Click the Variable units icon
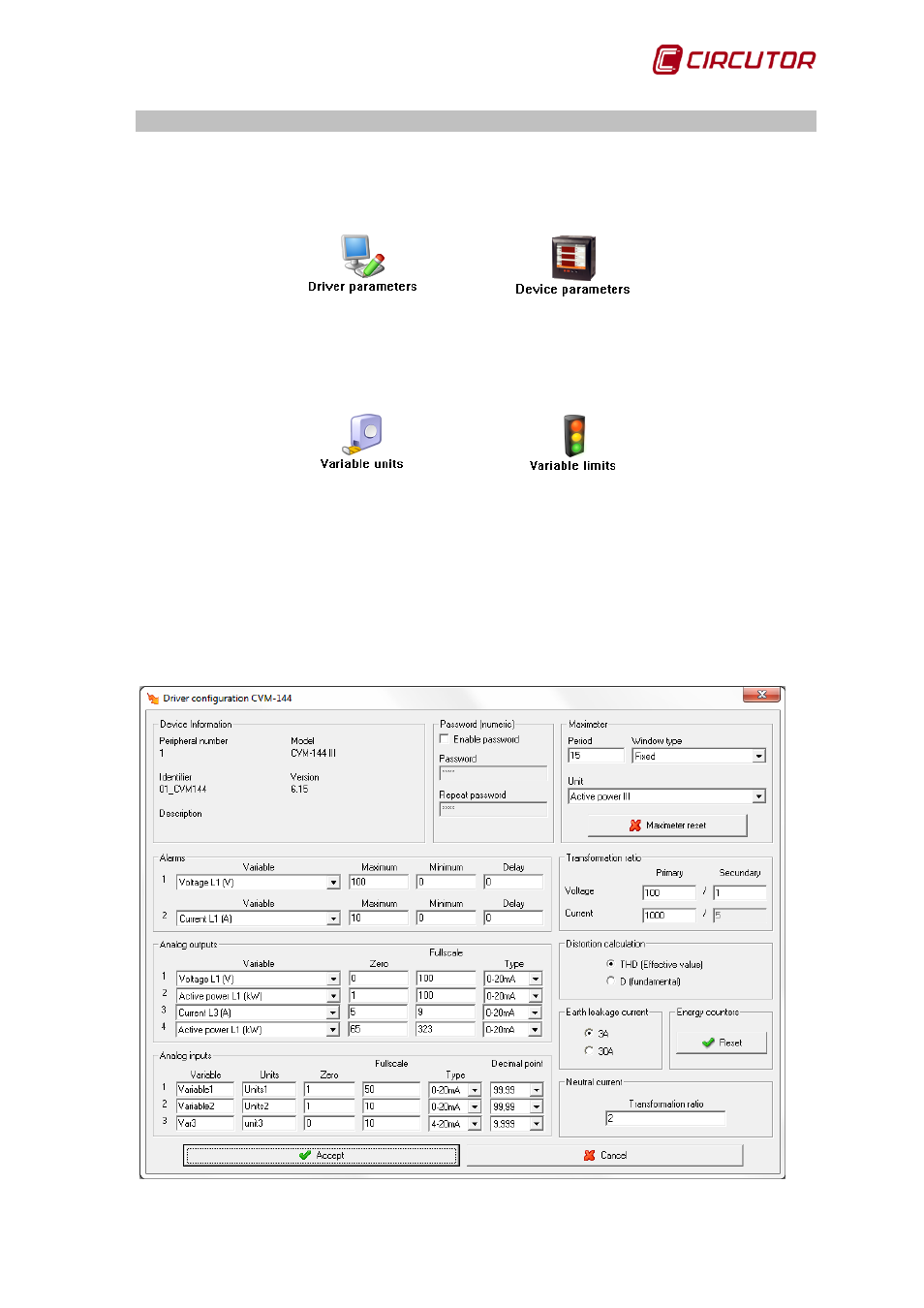The width and height of the screenshot is (924, 1308). pos(362,434)
